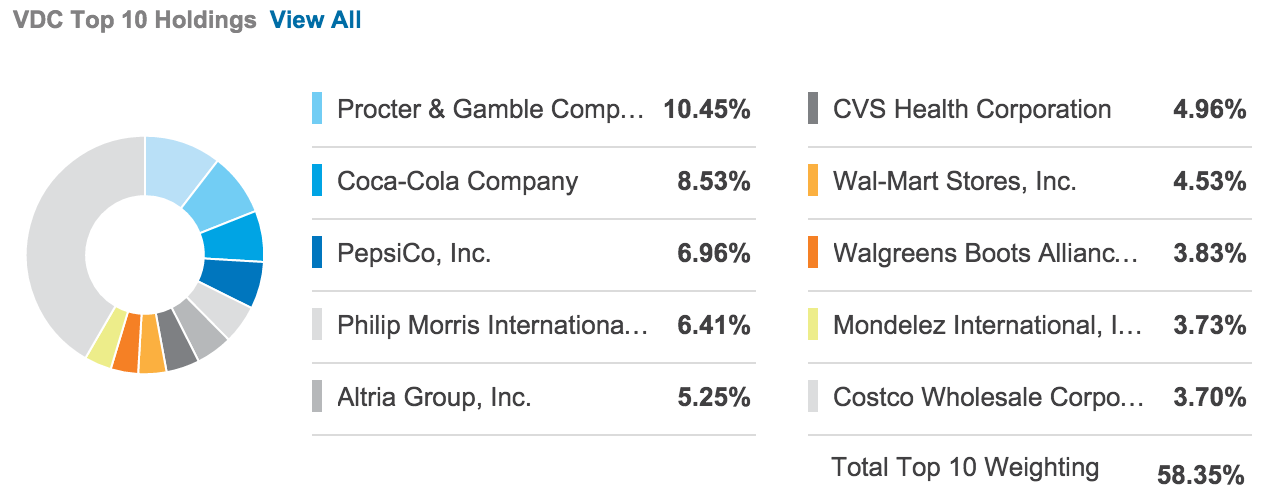Select Philip Morris International holding name
Screen dimensions: 1266x502
pyautogui.click(x=493, y=325)
